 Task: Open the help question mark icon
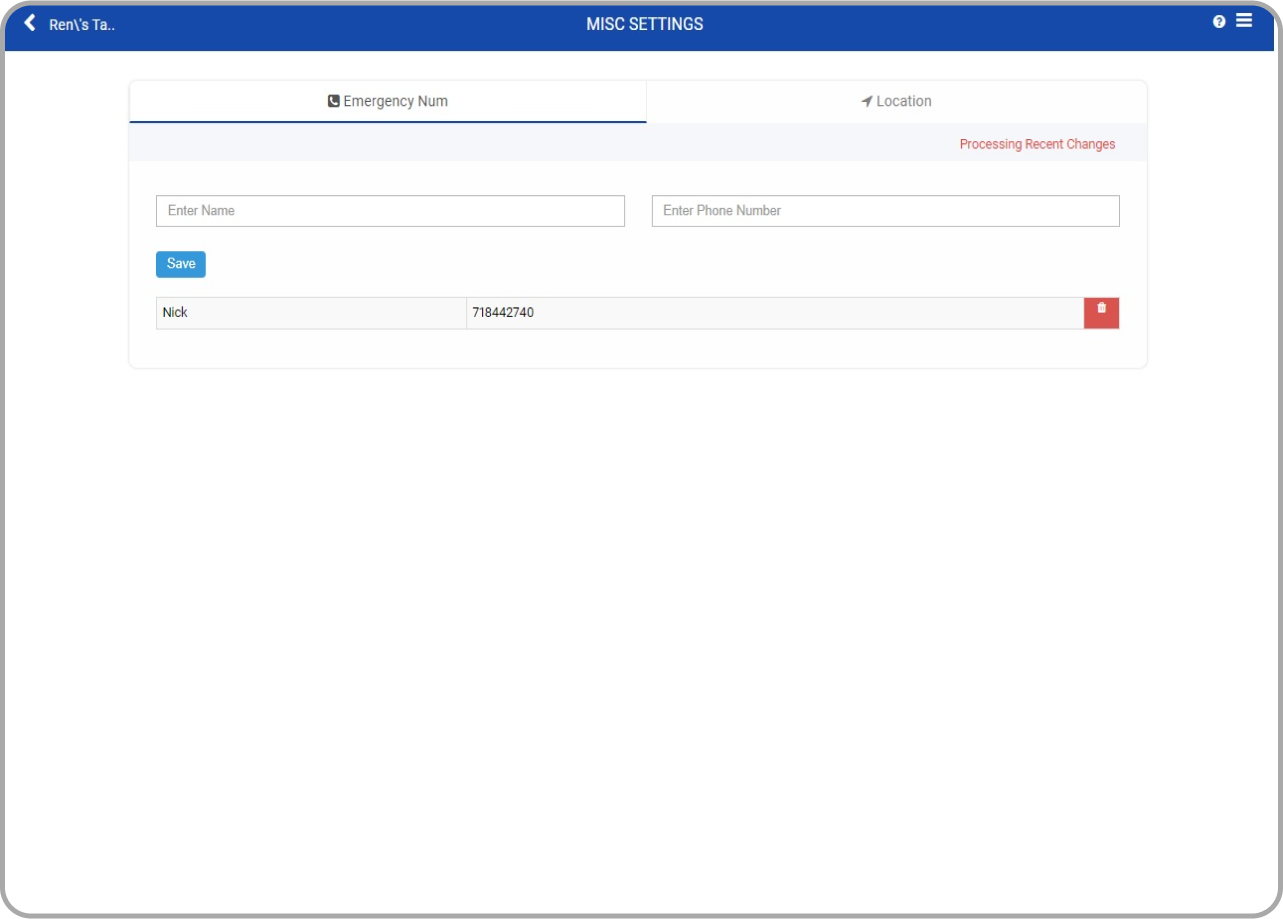[1219, 22]
